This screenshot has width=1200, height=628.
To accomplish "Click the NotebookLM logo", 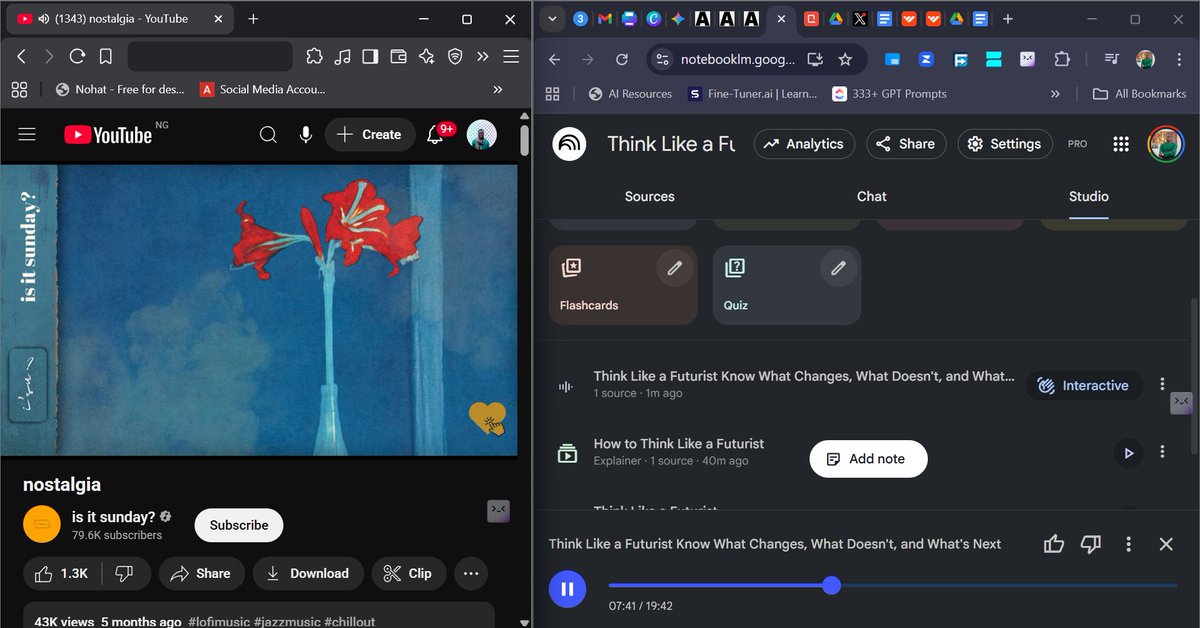I will pyautogui.click(x=571, y=144).
